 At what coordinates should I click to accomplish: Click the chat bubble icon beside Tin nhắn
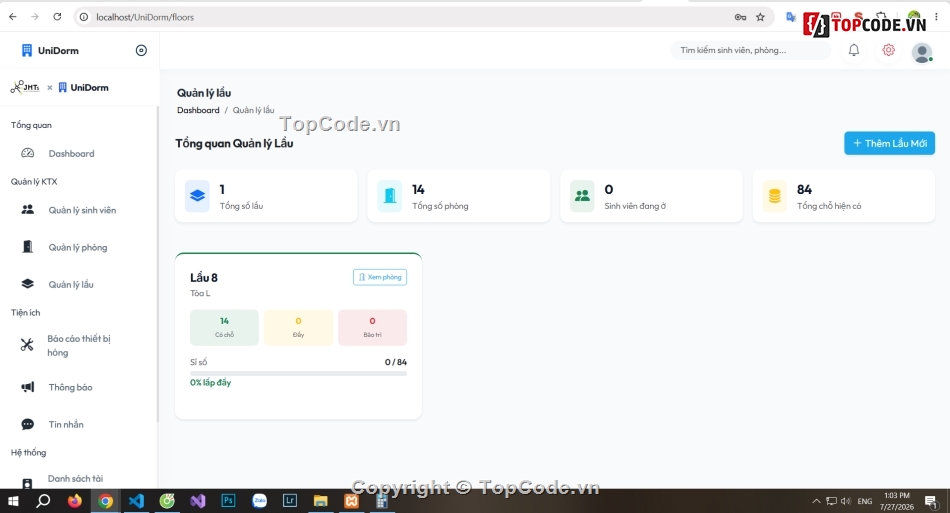[28, 424]
